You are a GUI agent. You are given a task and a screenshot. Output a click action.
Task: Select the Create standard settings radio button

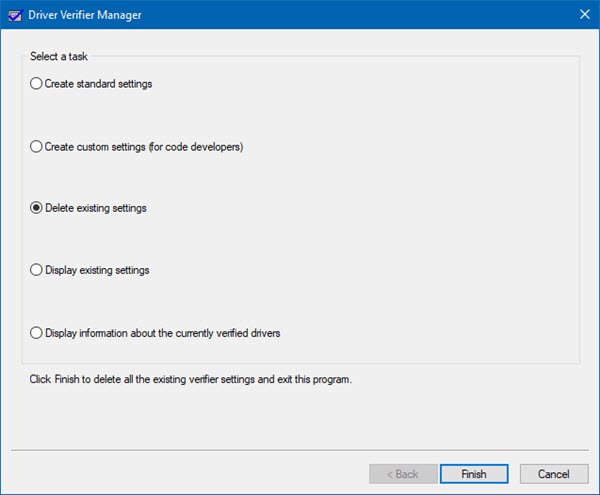coord(37,84)
